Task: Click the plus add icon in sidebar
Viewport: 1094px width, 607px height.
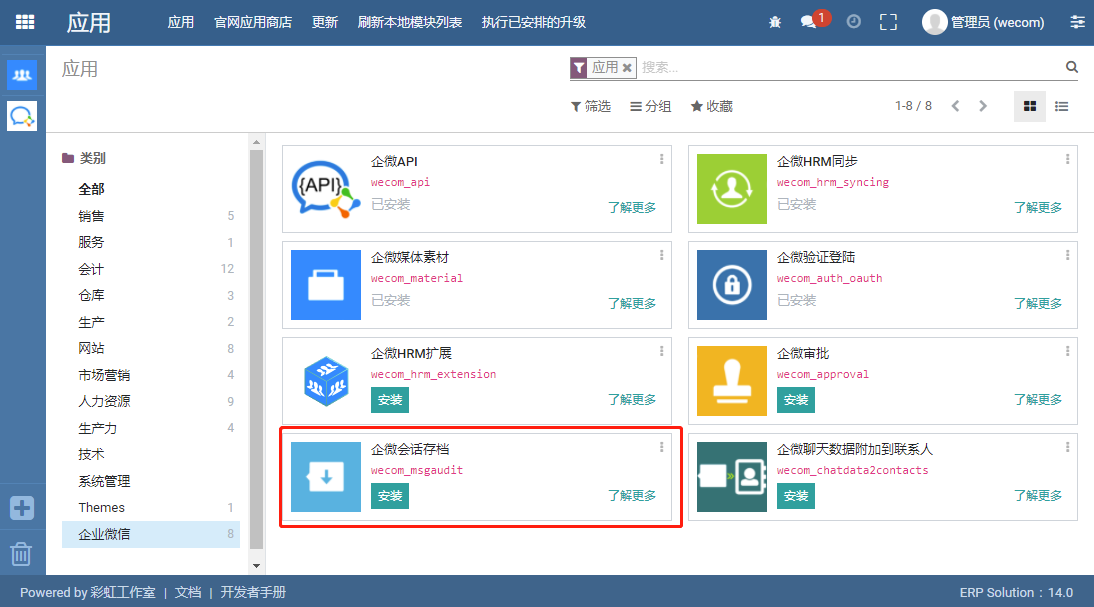Action: (22, 508)
